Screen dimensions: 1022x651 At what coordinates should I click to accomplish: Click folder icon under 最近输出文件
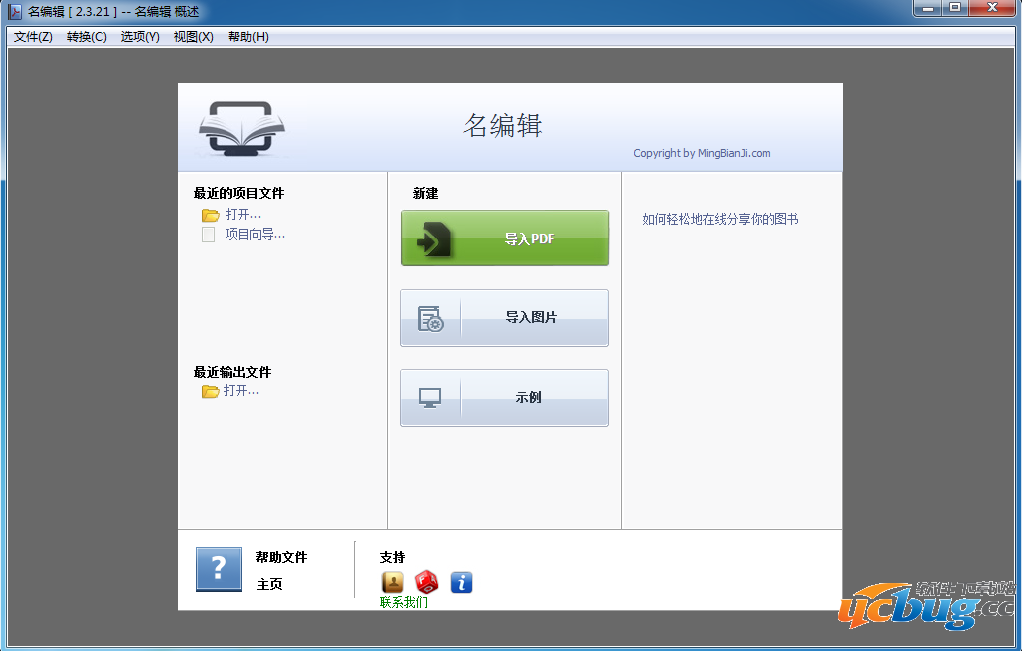[210, 391]
